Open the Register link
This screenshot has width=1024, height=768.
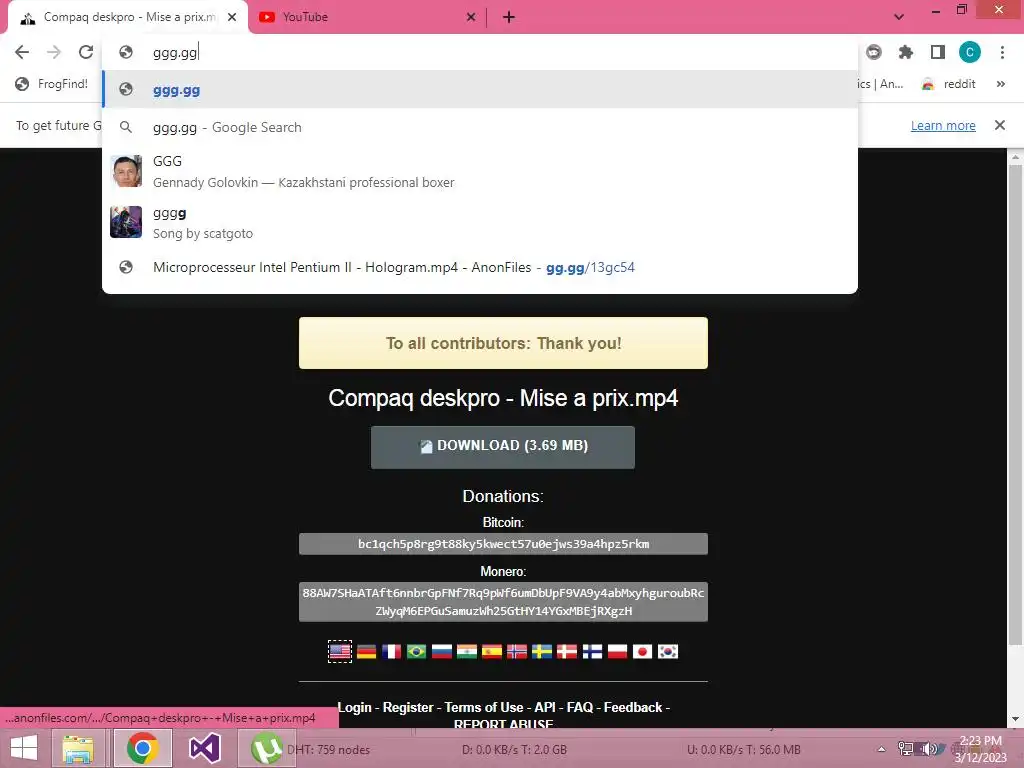(x=408, y=707)
